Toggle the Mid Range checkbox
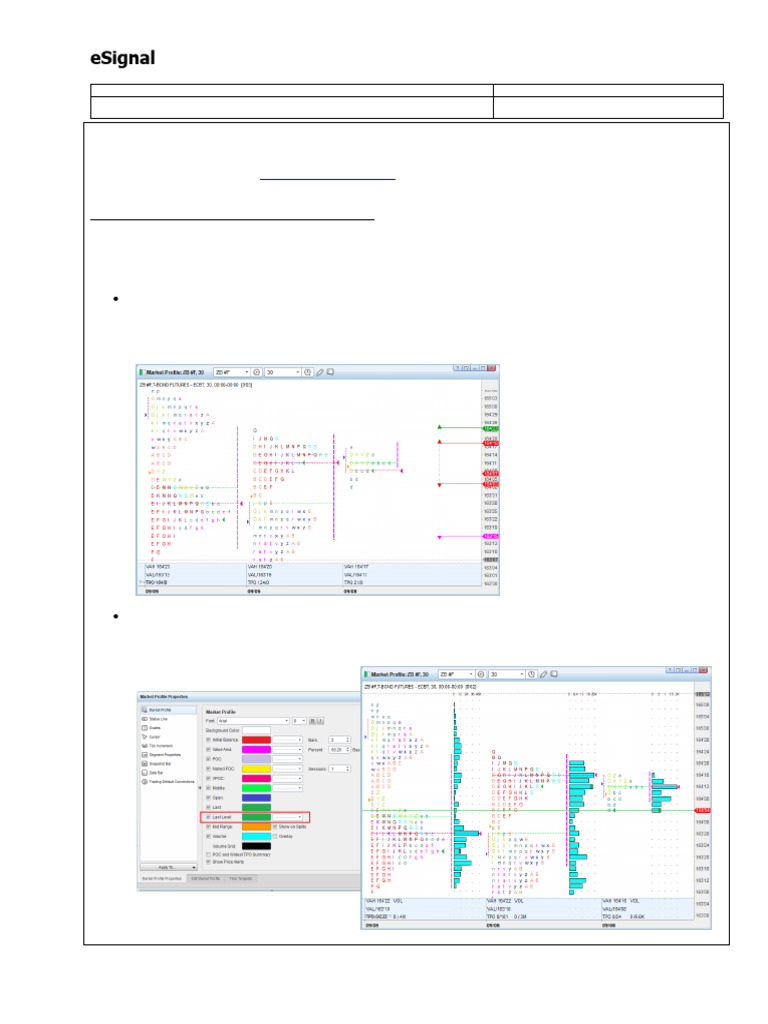Screen dimensions: 768x1024 (208, 827)
